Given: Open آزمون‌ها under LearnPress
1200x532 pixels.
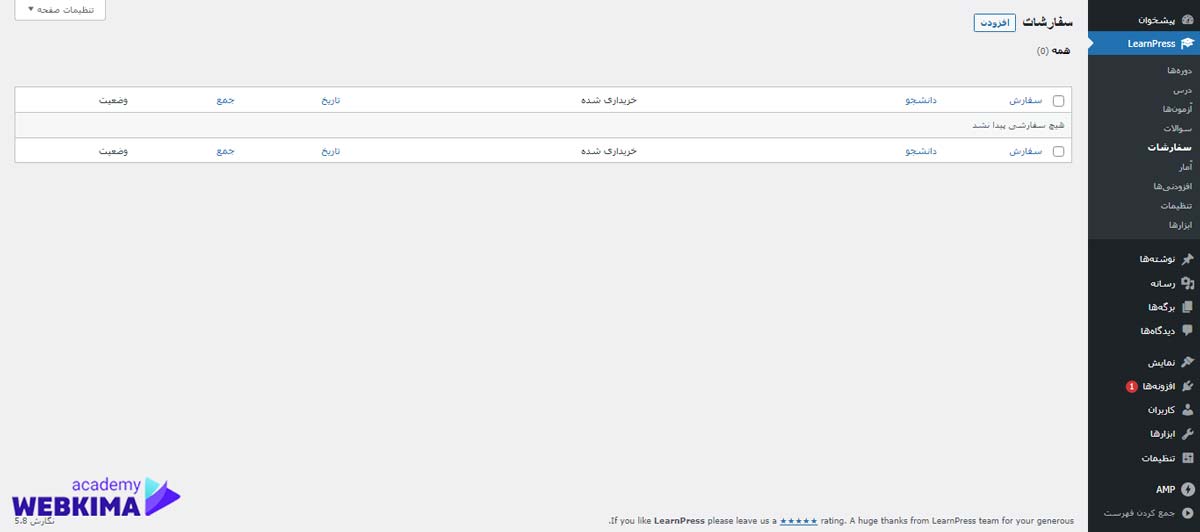Looking at the screenshot, I should point(1177,109).
